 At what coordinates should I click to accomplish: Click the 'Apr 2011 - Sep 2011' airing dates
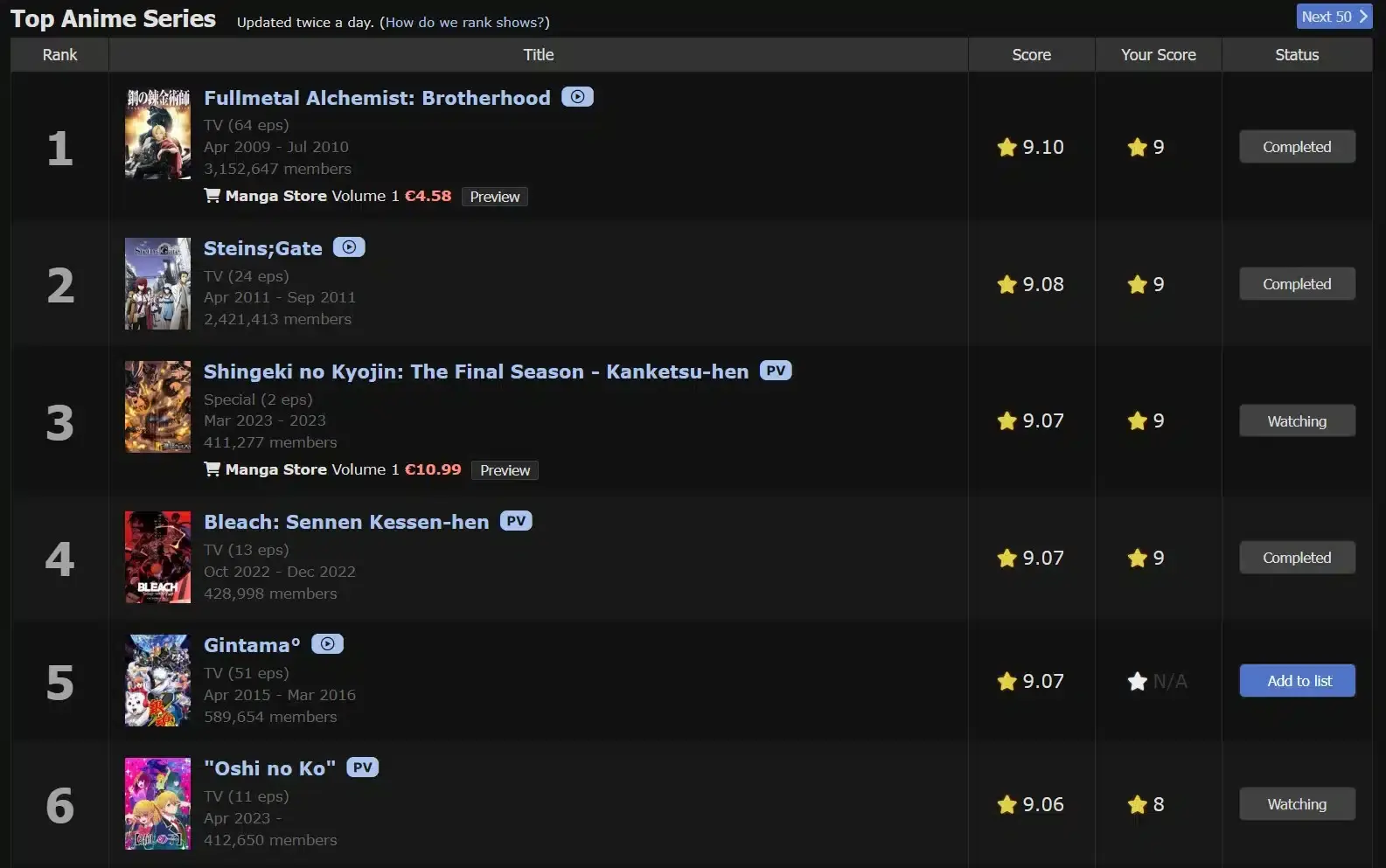tap(280, 297)
